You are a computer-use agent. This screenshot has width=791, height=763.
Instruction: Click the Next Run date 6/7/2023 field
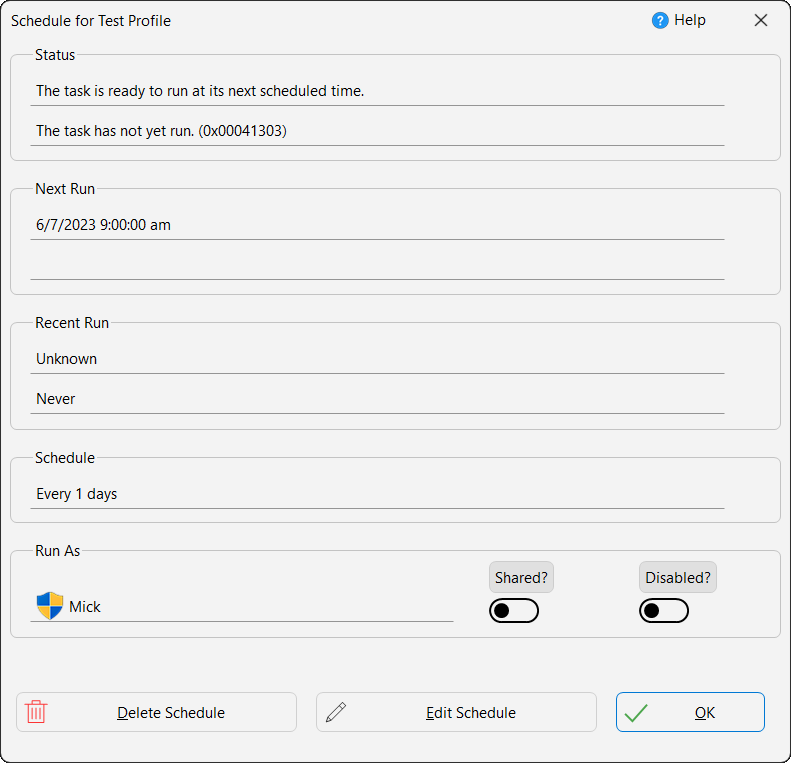coord(377,225)
